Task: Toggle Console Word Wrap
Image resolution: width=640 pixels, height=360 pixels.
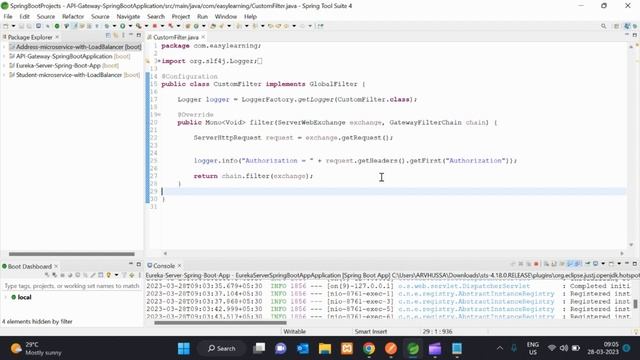Action: pyautogui.click(x=562, y=264)
